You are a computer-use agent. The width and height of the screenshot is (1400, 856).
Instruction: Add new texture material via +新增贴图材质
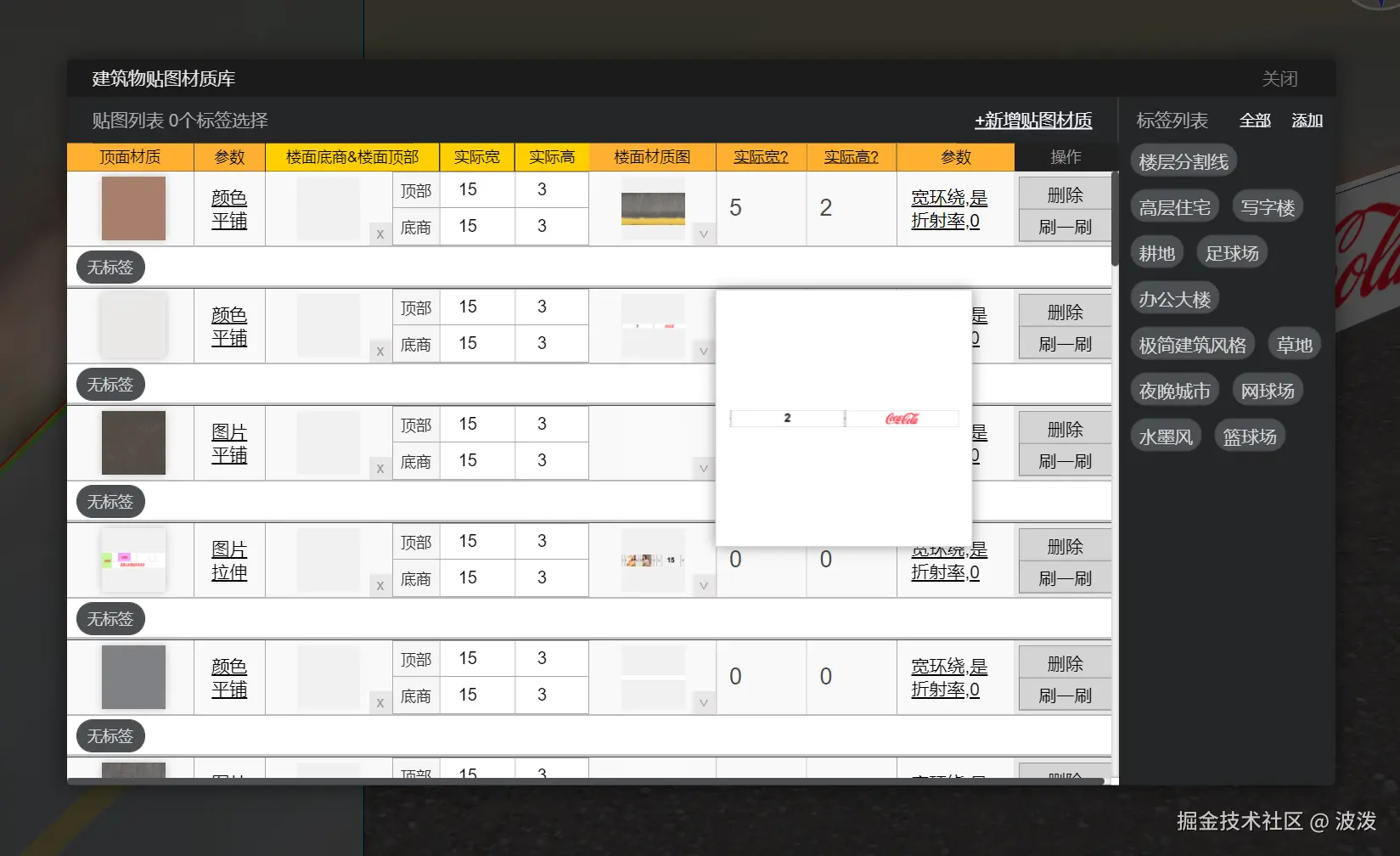[x=1033, y=121]
